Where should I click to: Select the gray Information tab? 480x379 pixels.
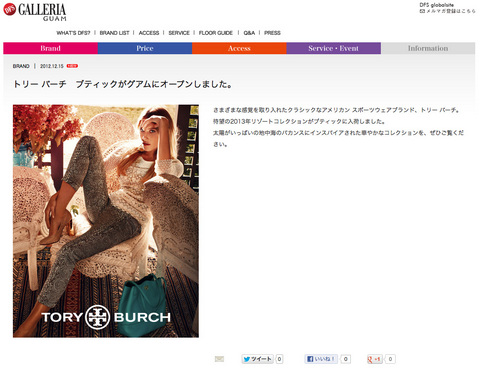click(x=428, y=48)
